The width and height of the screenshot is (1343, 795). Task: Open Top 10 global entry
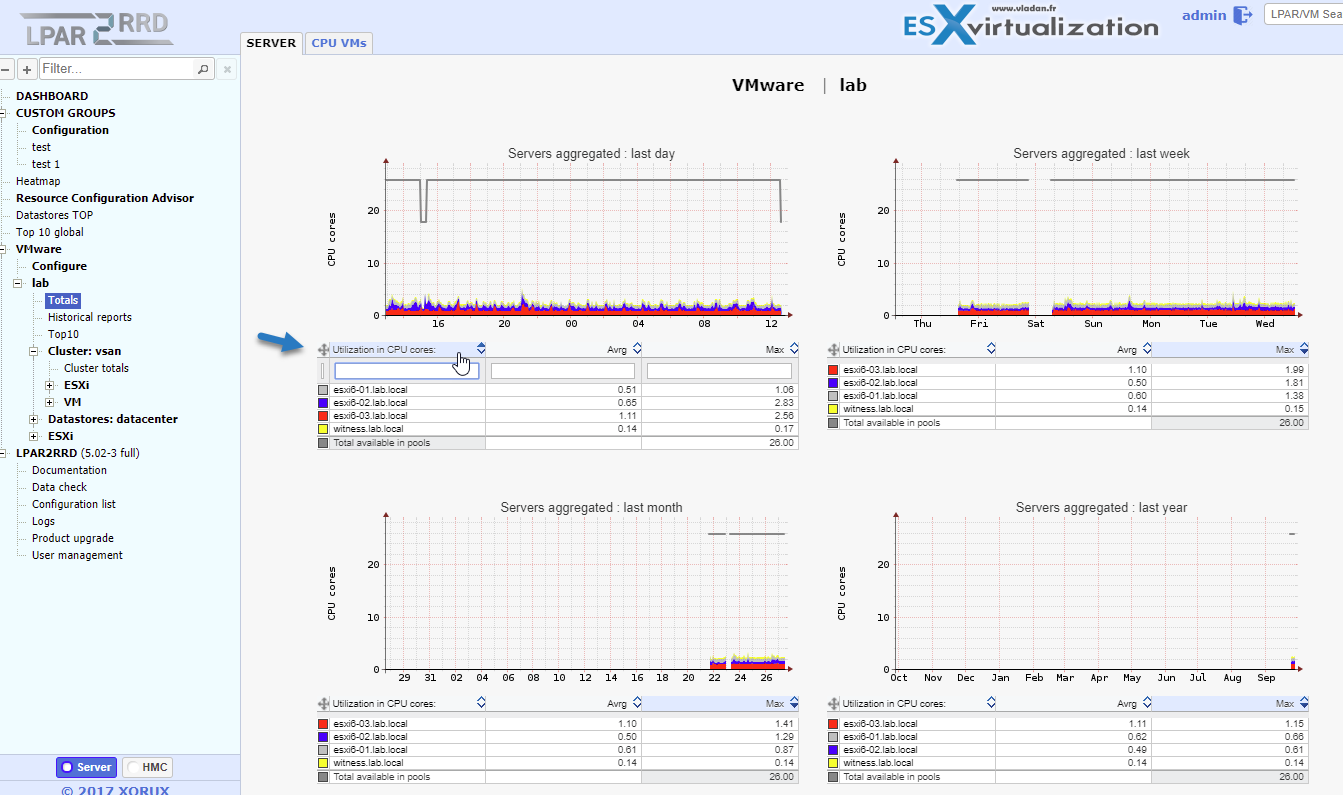[x=50, y=232]
